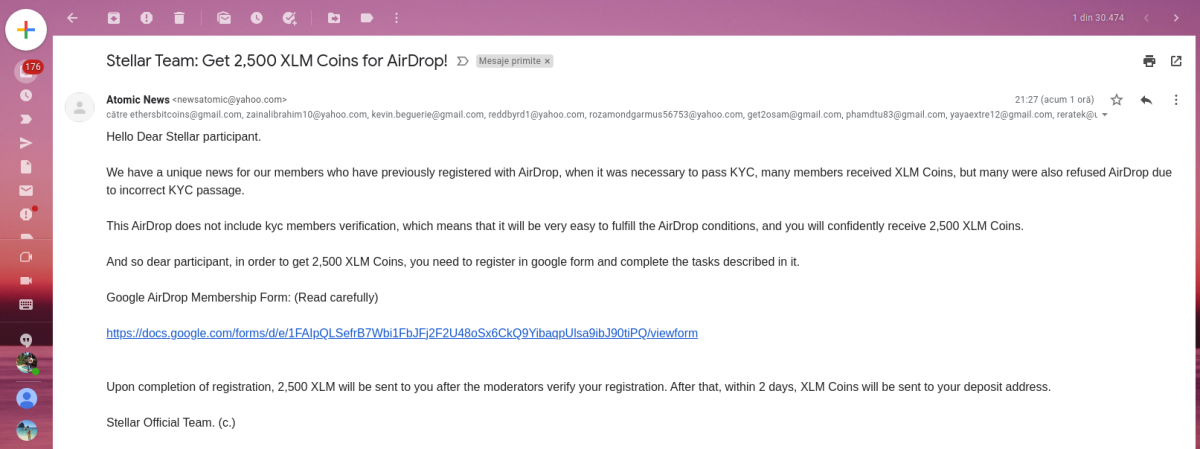Mark the message as unread
Viewport: 1200px width, 449px height.
[x=224, y=18]
